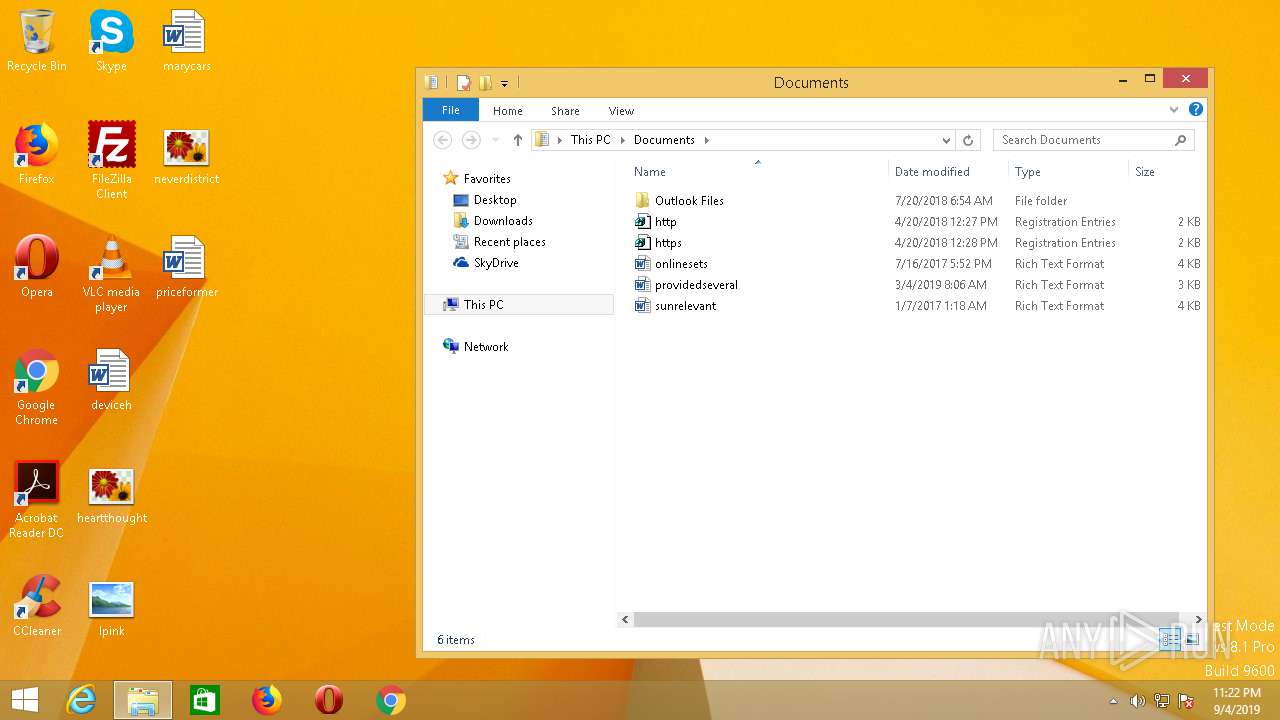Open the Windows Store taskbar icon
The height and width of the screenshot is (720, 1280).
click(205, 700)
